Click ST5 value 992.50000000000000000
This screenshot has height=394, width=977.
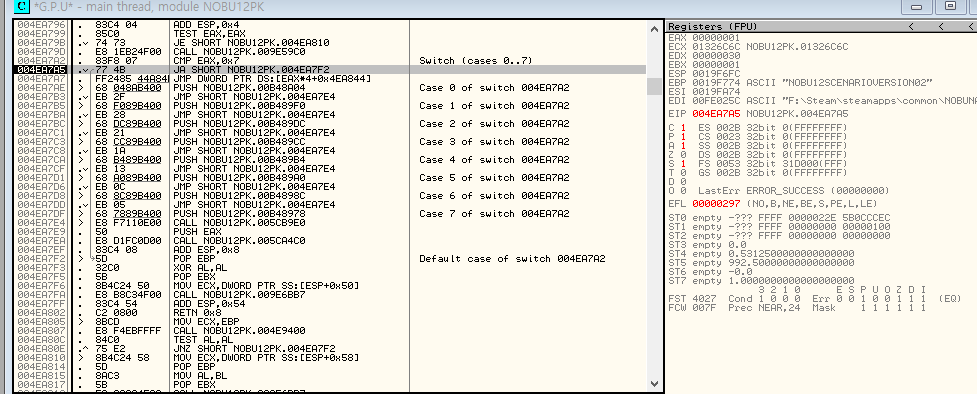click(x=791, y=263)
